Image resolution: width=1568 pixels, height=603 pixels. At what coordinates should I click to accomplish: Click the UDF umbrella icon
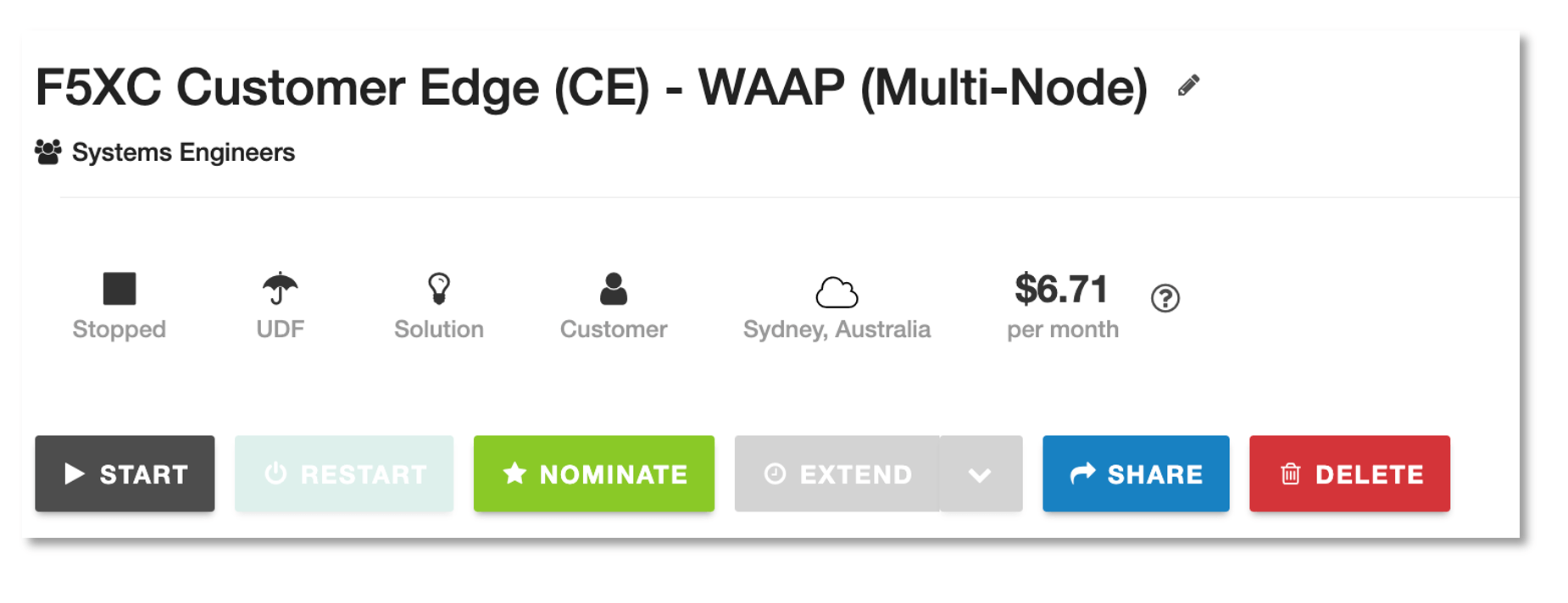[280, 288]
